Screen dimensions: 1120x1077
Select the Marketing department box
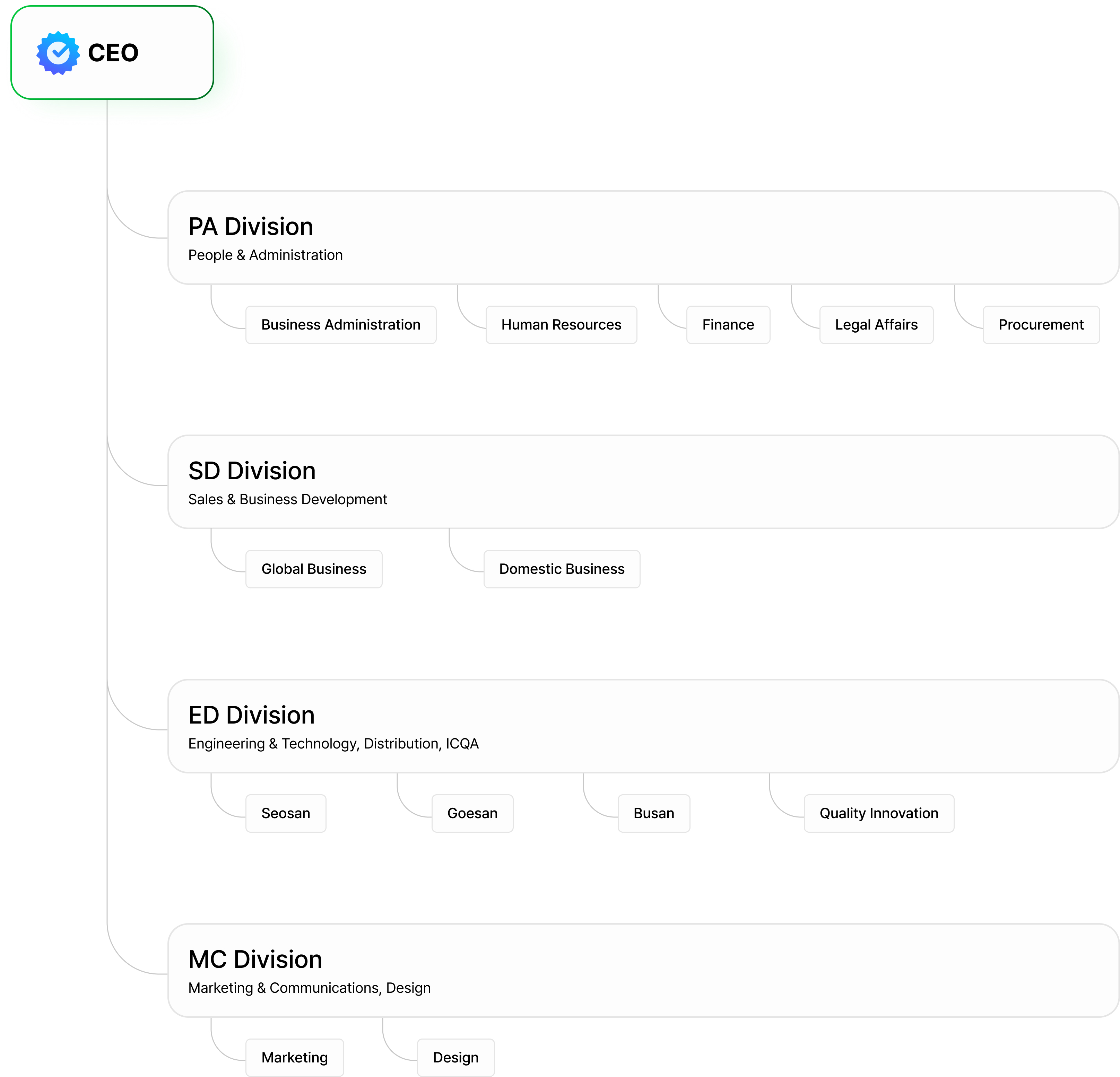click(294, 1058)
